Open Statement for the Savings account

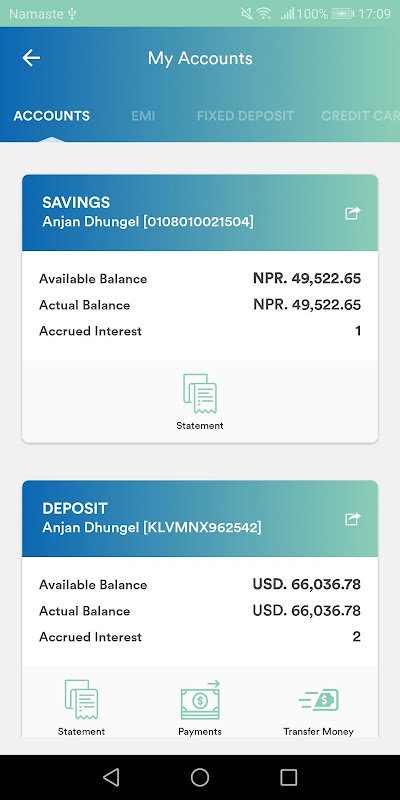[200, 402]
